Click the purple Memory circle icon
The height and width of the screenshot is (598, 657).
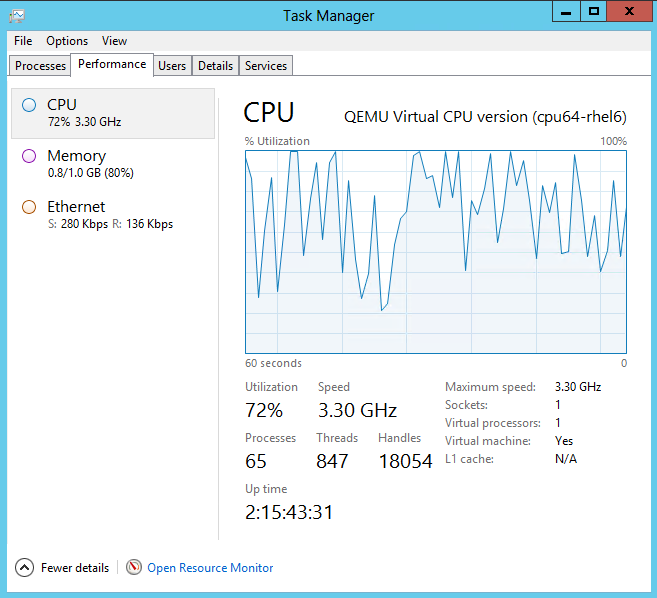[x=28, y=156]
